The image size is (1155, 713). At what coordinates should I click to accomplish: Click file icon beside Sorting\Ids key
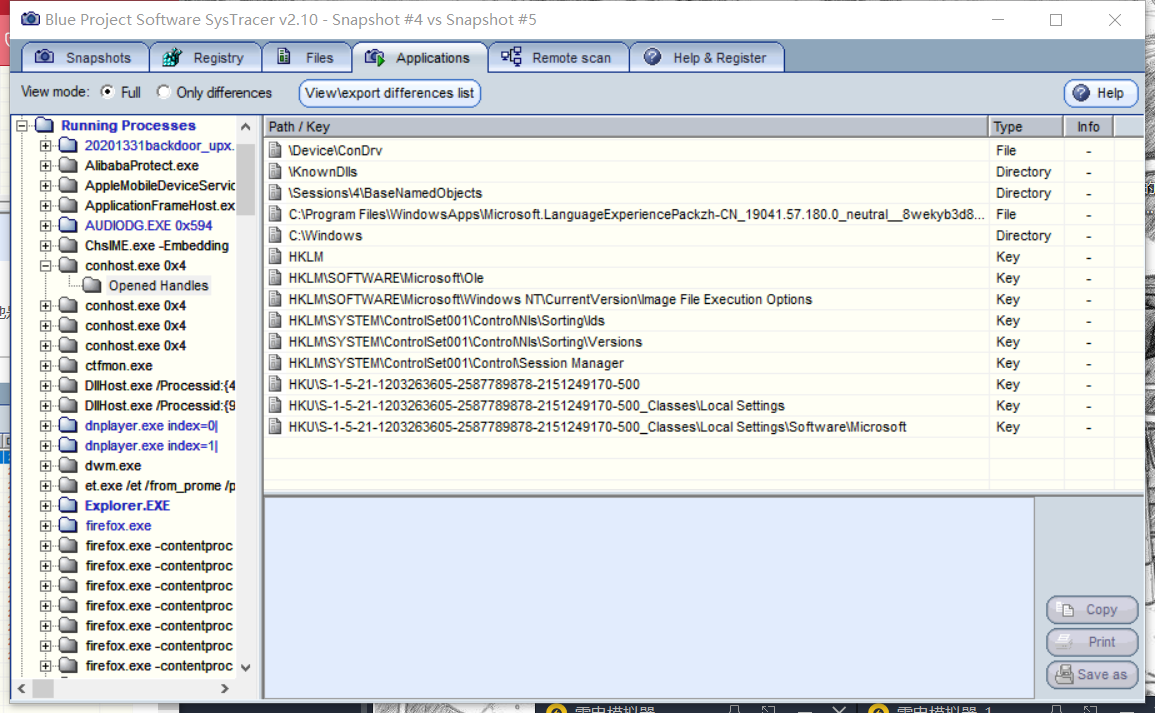[275, 320]
